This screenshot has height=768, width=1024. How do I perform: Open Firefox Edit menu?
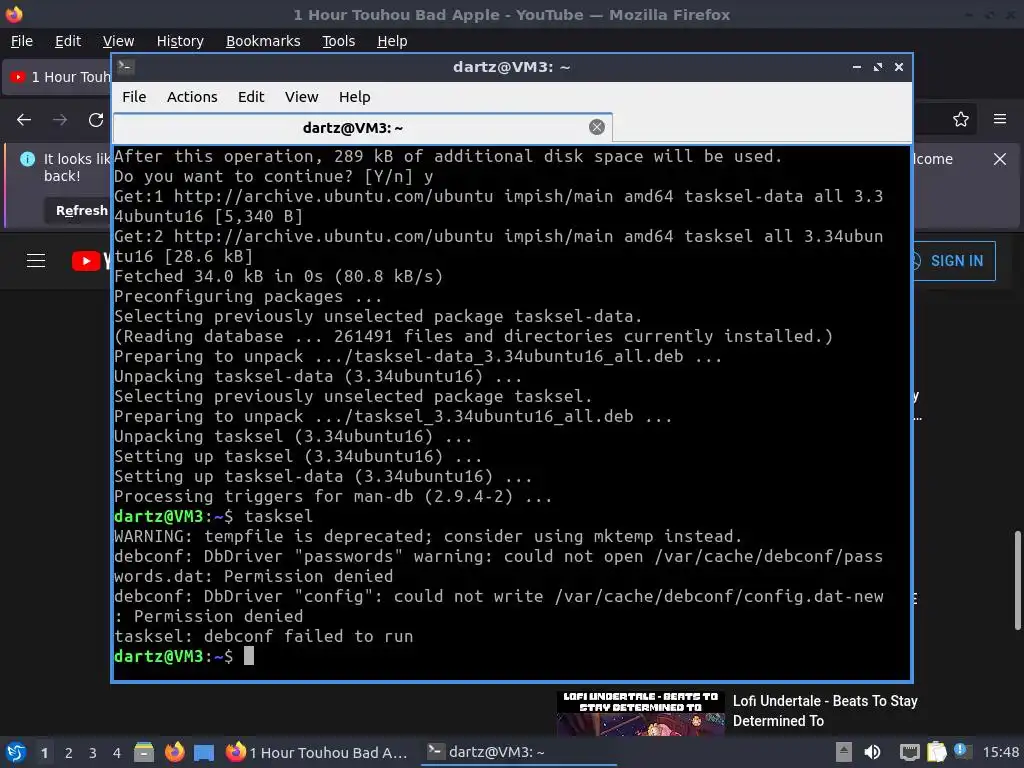68,41
